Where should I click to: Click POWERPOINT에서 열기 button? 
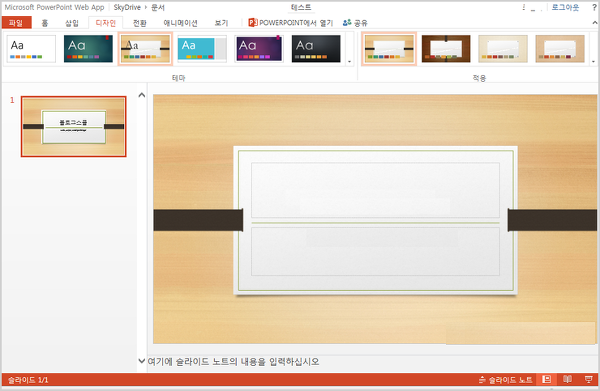tap(291, 23)
